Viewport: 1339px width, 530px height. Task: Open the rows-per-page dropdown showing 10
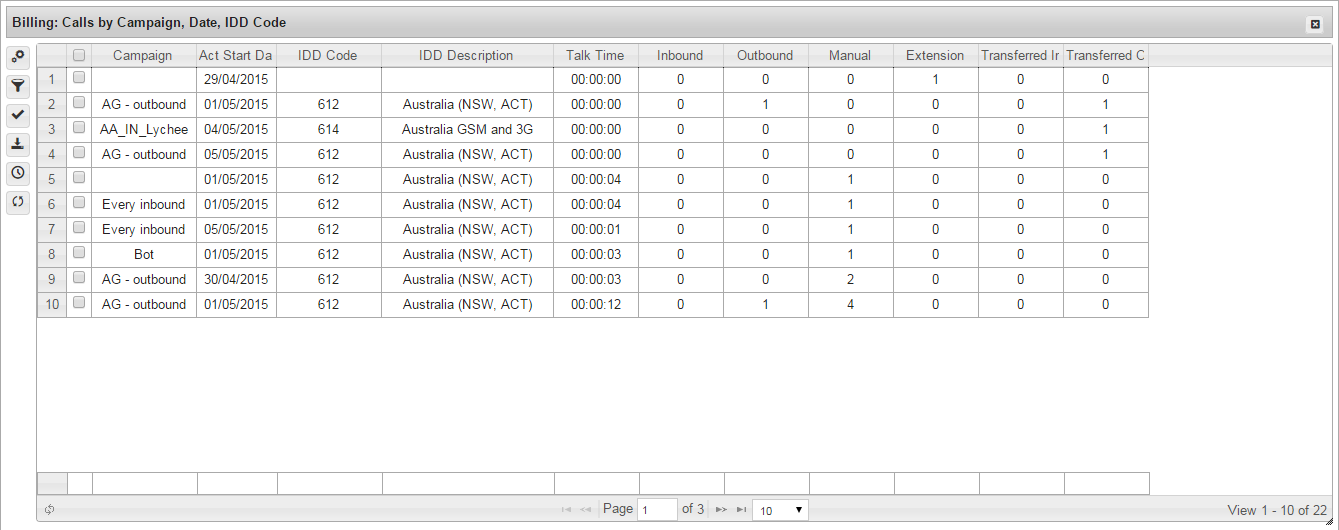(780, 510)
